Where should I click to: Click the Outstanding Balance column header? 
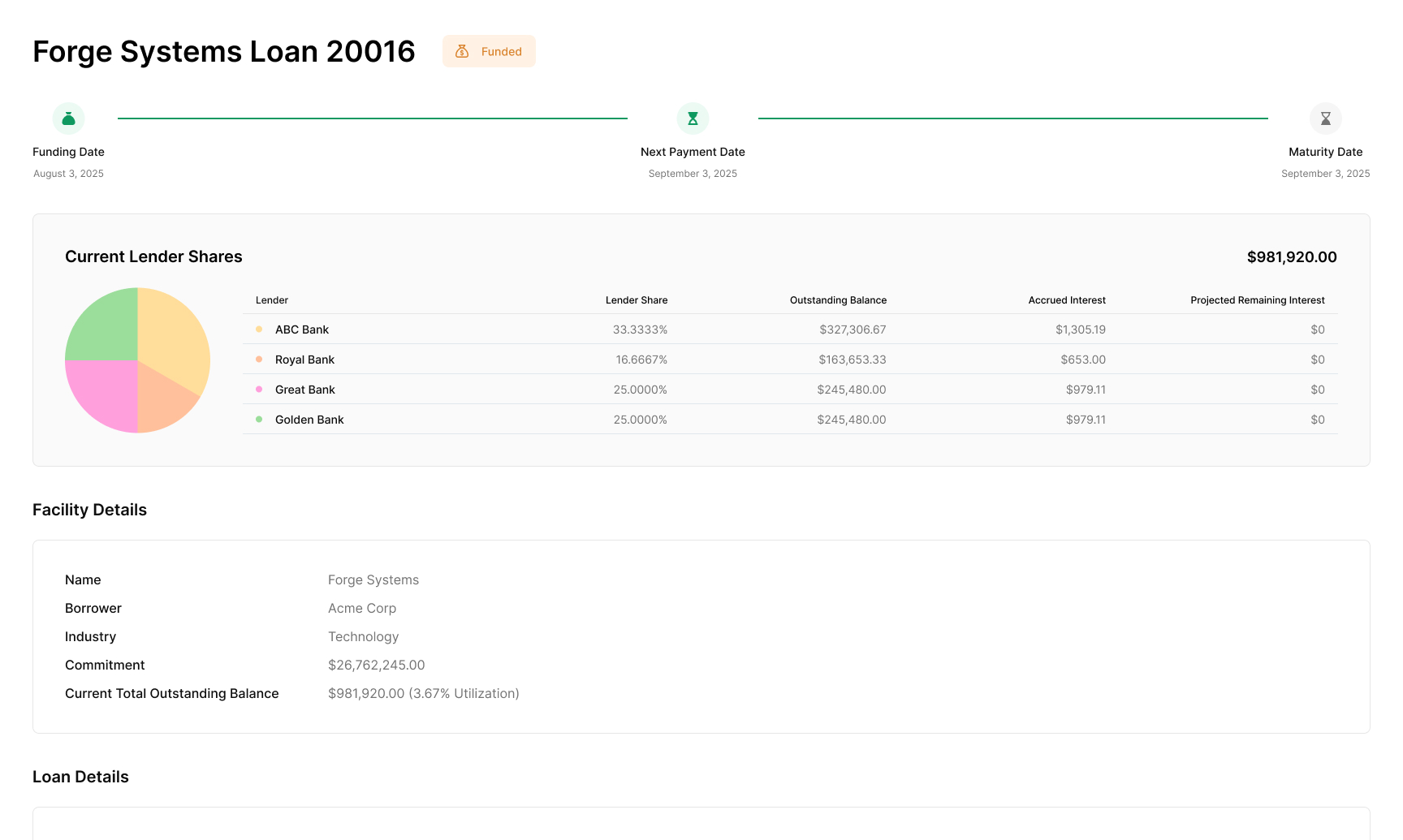point(838,299)
